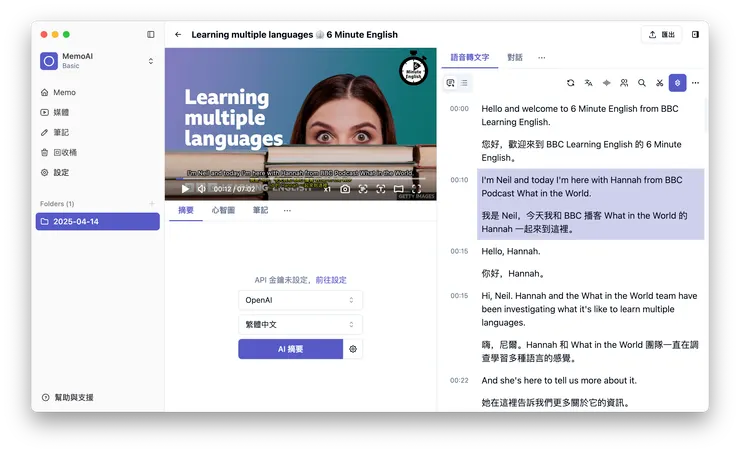Click the 你好，Hannah。 translation line
This screenshot has width=740, height=453.
click(x=513, y=274)
